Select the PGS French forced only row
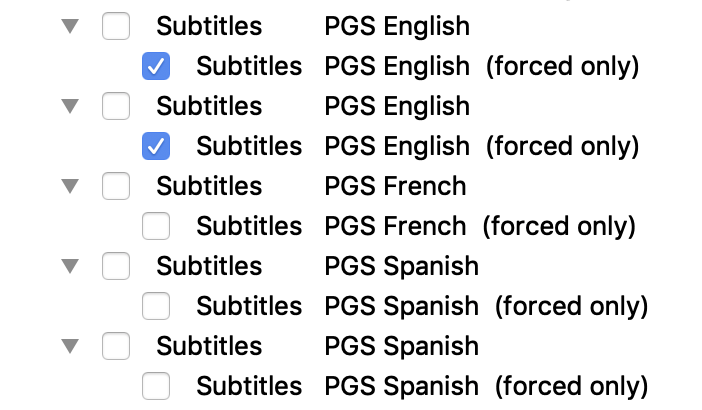The height and width of the screenshot is (410, 702). click(415, 226)
